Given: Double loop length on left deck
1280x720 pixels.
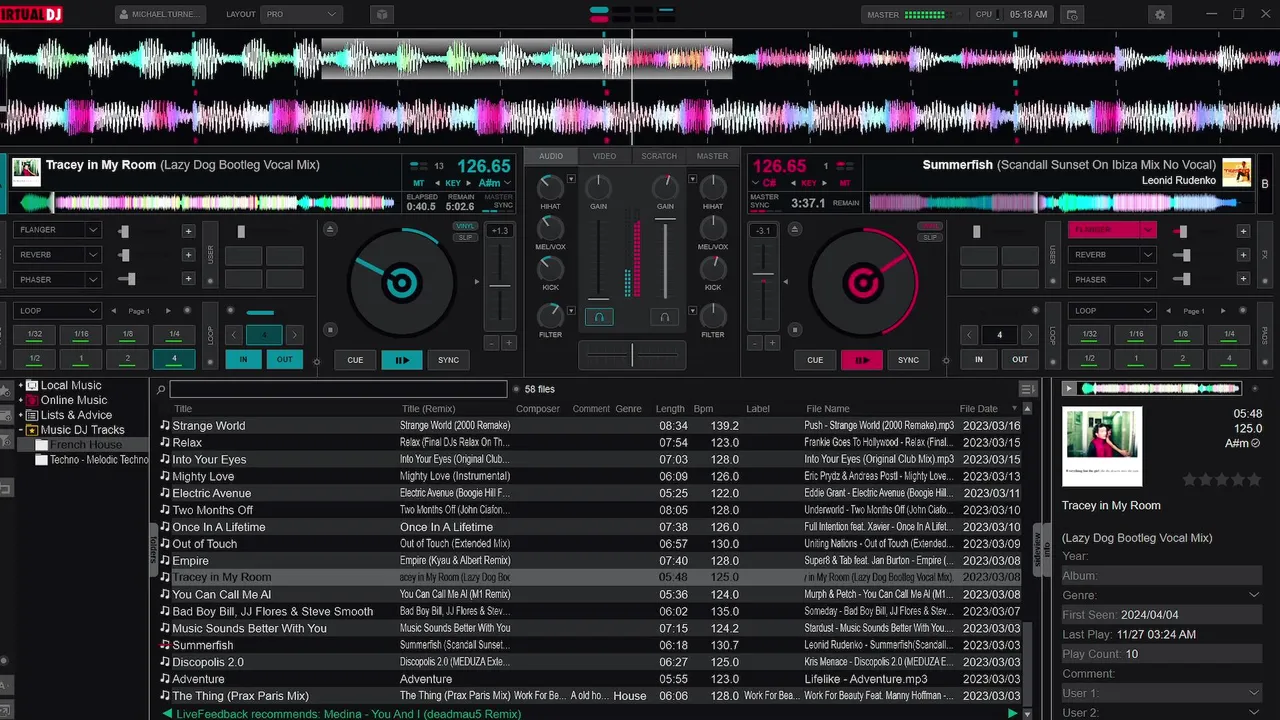Looking at the screenshot, I should 294,335.
